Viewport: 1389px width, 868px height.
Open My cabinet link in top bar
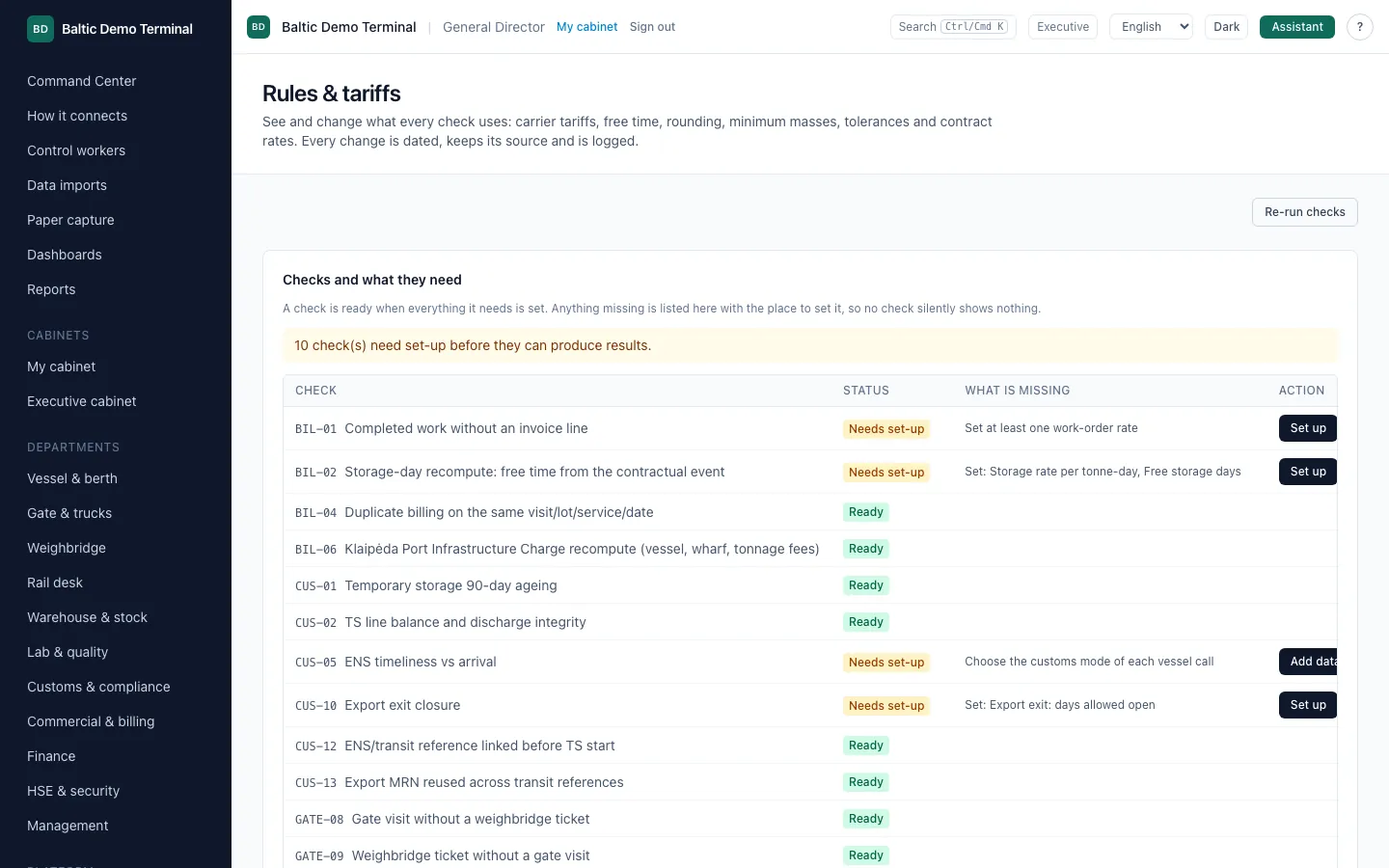tap(586, 27)
